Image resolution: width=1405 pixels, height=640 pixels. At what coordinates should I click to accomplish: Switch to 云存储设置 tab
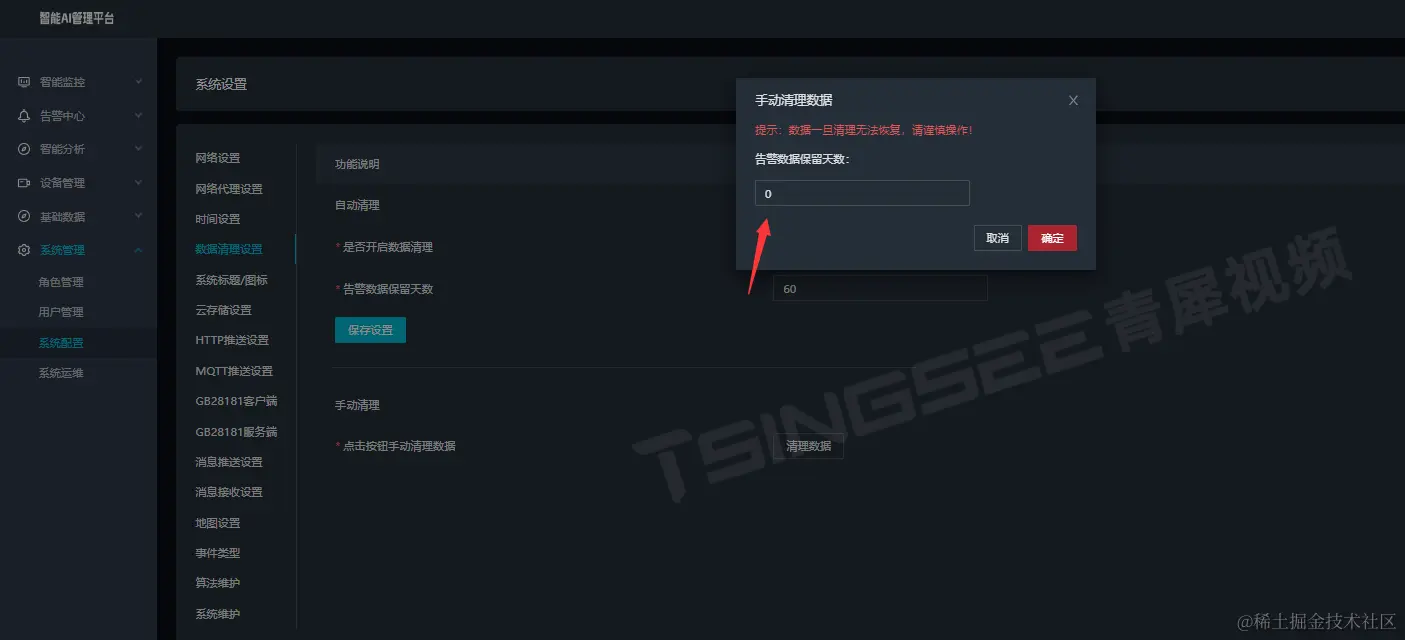[223, 310]
